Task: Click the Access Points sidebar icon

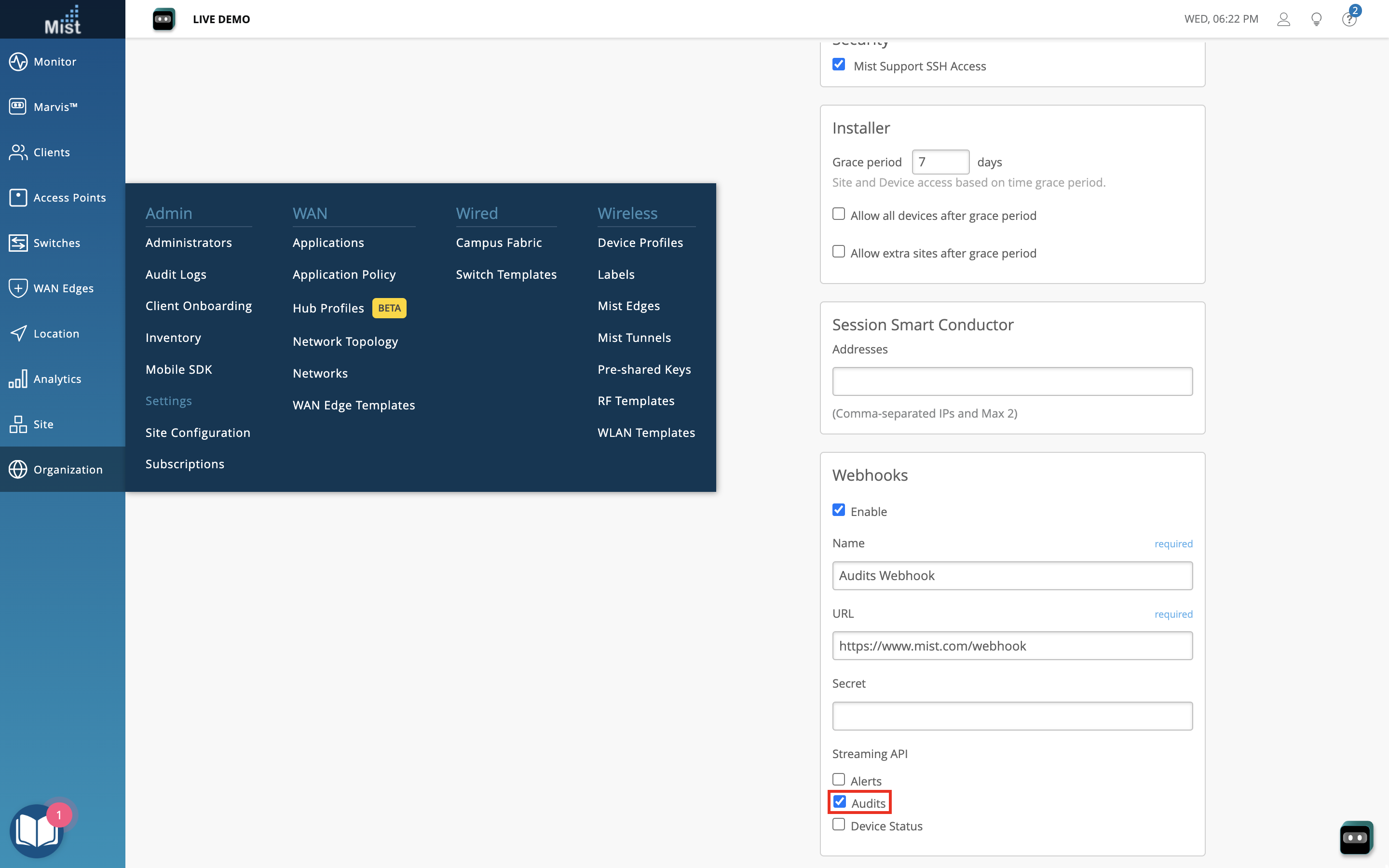Action: click(x=18, y=198)
